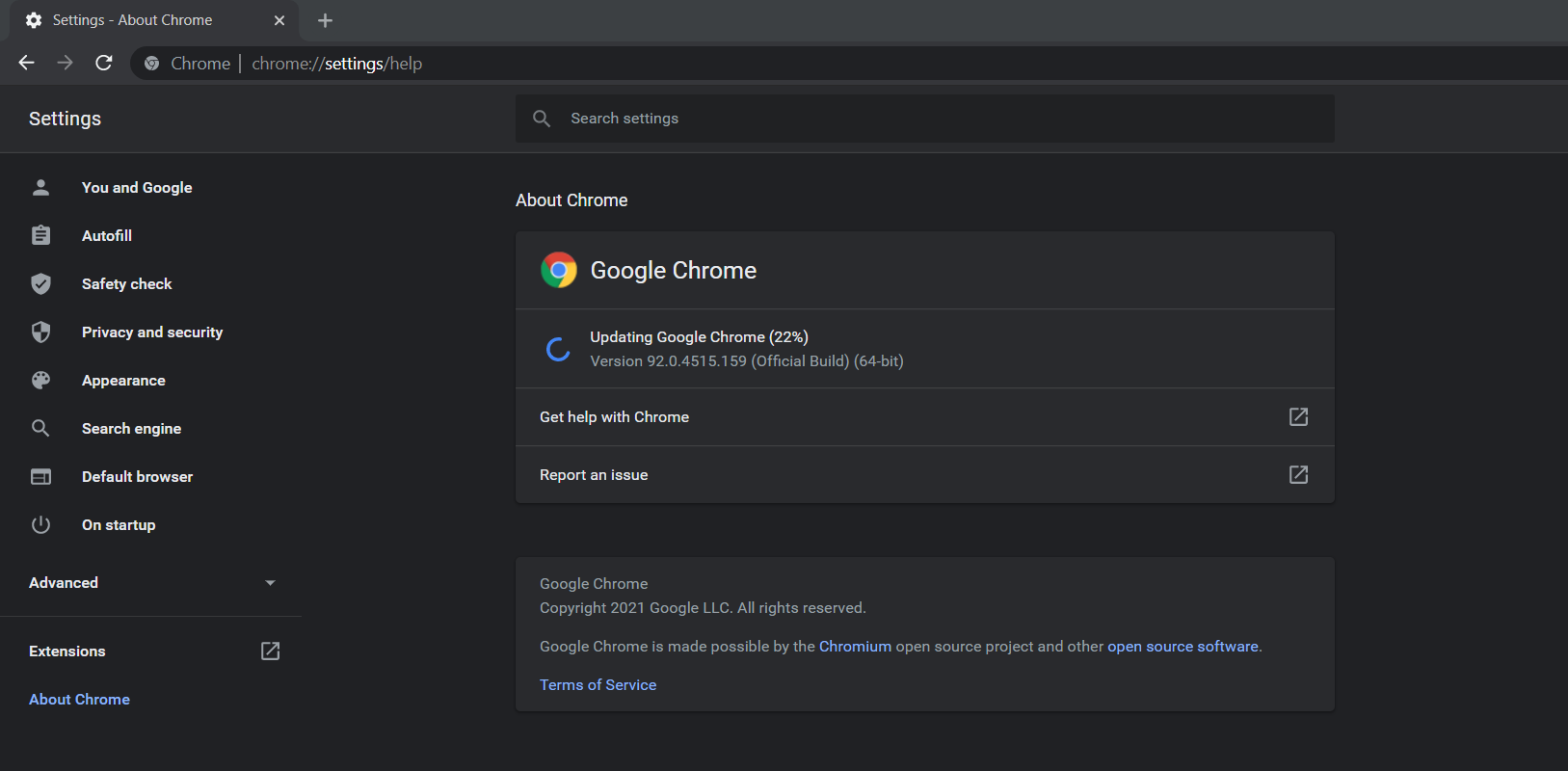Click the Safety check shield icon

click(40, 283)
